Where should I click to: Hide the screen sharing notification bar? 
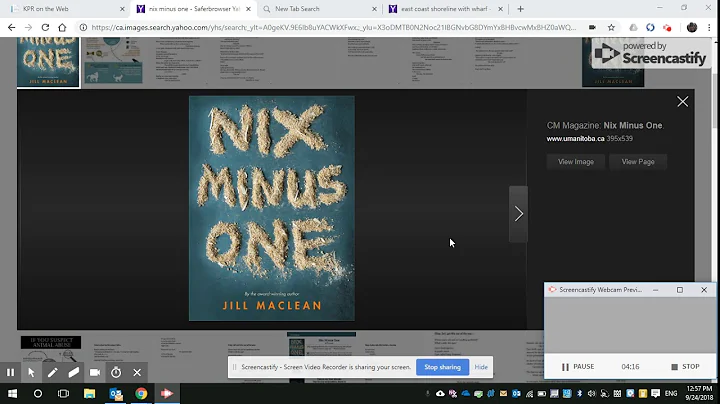point(481,367)
